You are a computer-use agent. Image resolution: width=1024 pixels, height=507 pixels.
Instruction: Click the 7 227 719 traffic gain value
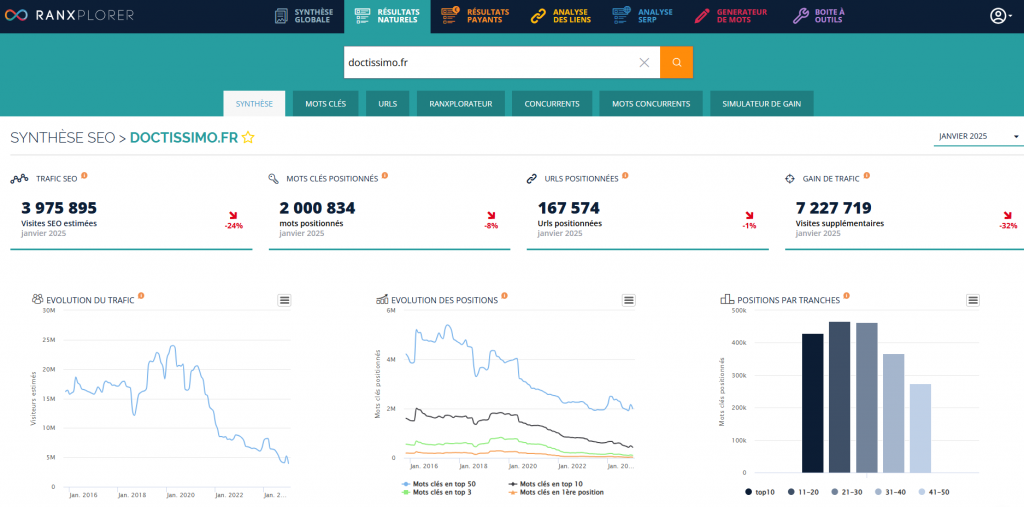pyautogui.click(x=833, y=208)
